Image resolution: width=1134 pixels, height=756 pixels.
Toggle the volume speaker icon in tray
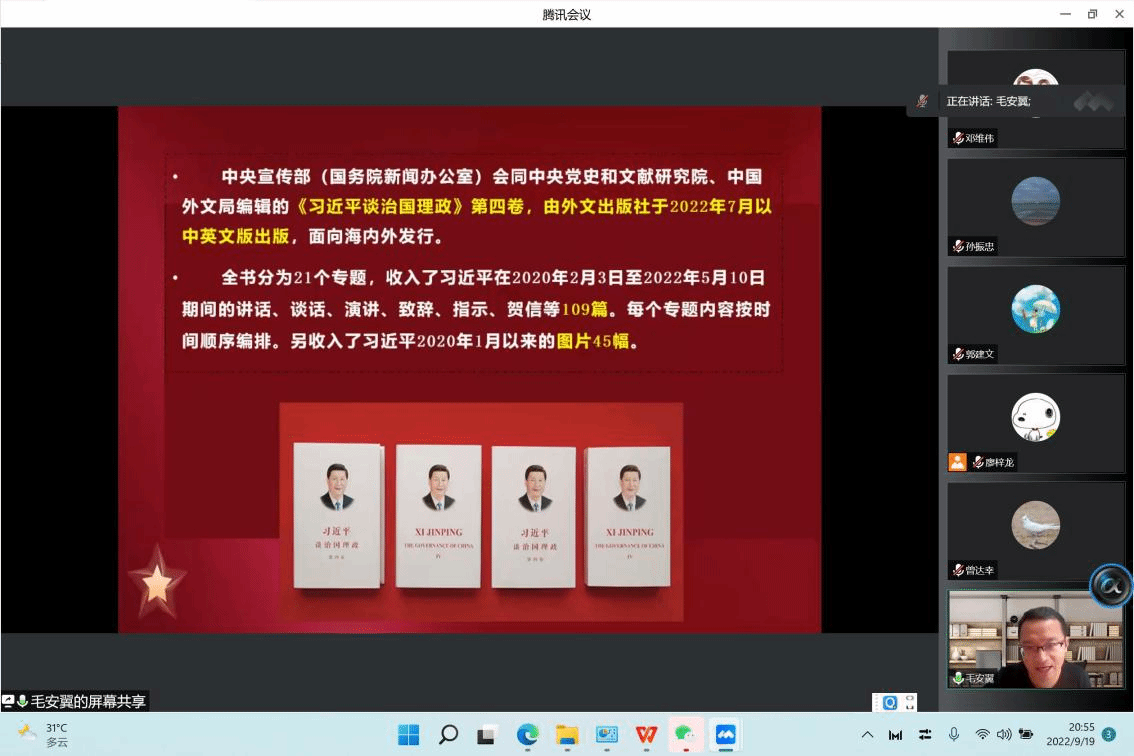point(1003,735)
